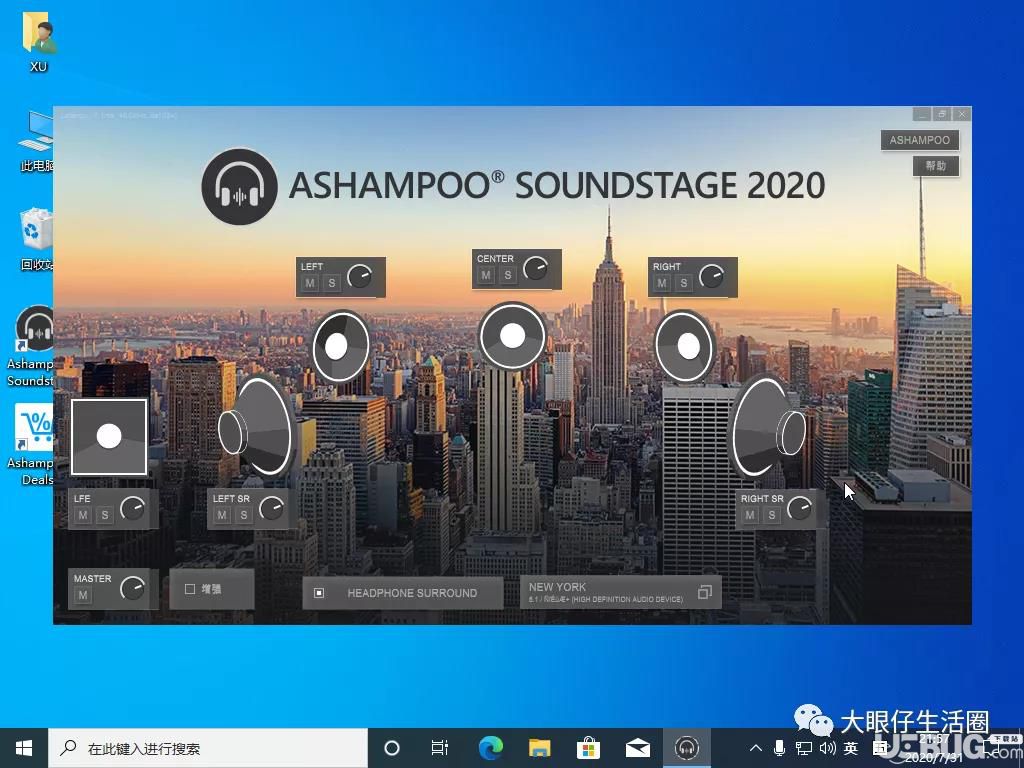The image size is (1024, 768).
Task: Click the LFE volume knob
Action: pyautogui.click(x=133, y=508)
